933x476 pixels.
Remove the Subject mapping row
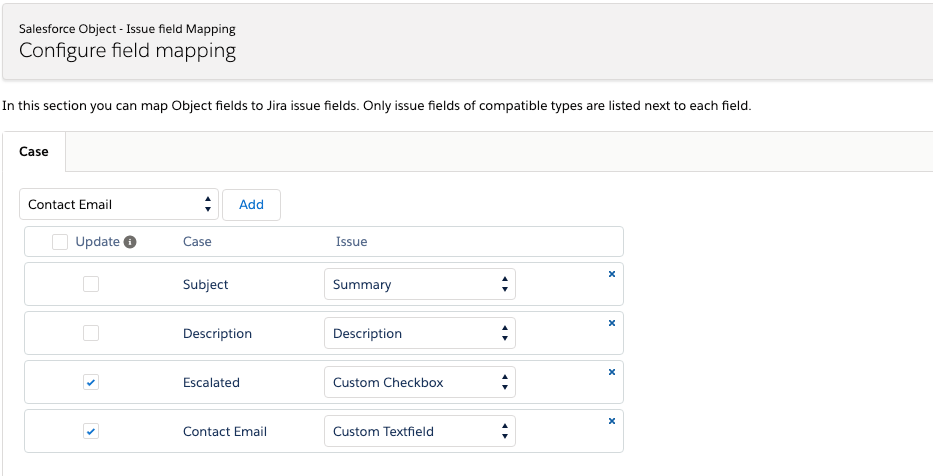[611, 273]
